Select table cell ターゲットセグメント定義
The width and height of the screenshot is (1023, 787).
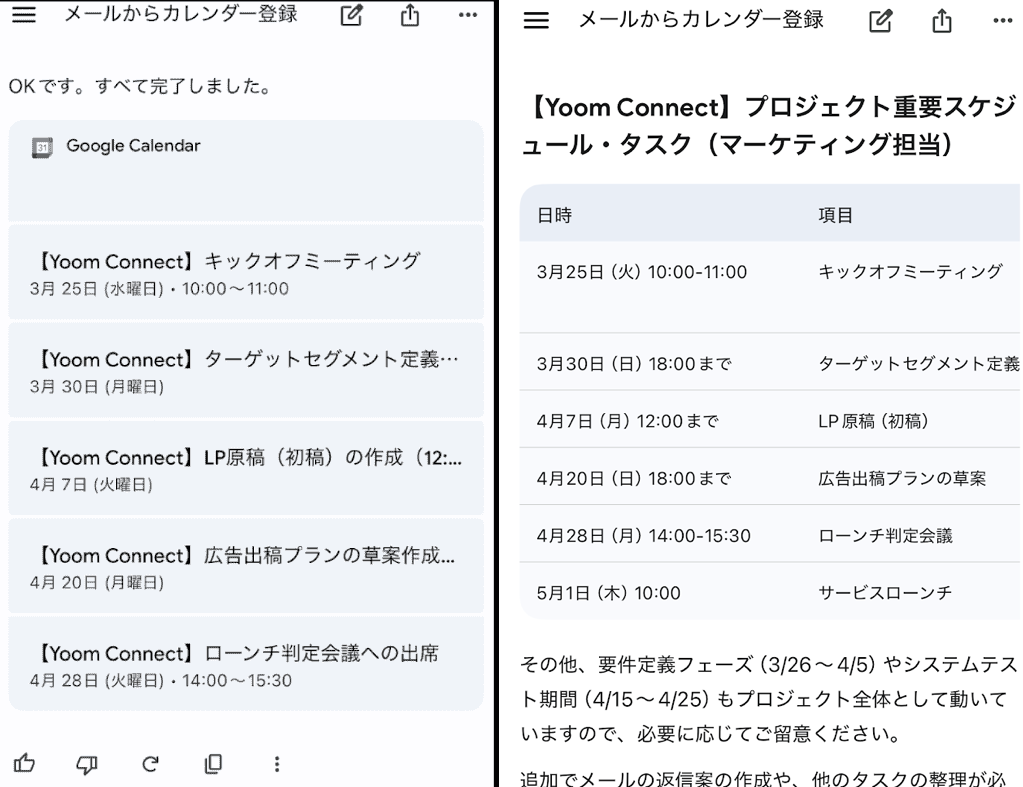click(x=919, y=363)
